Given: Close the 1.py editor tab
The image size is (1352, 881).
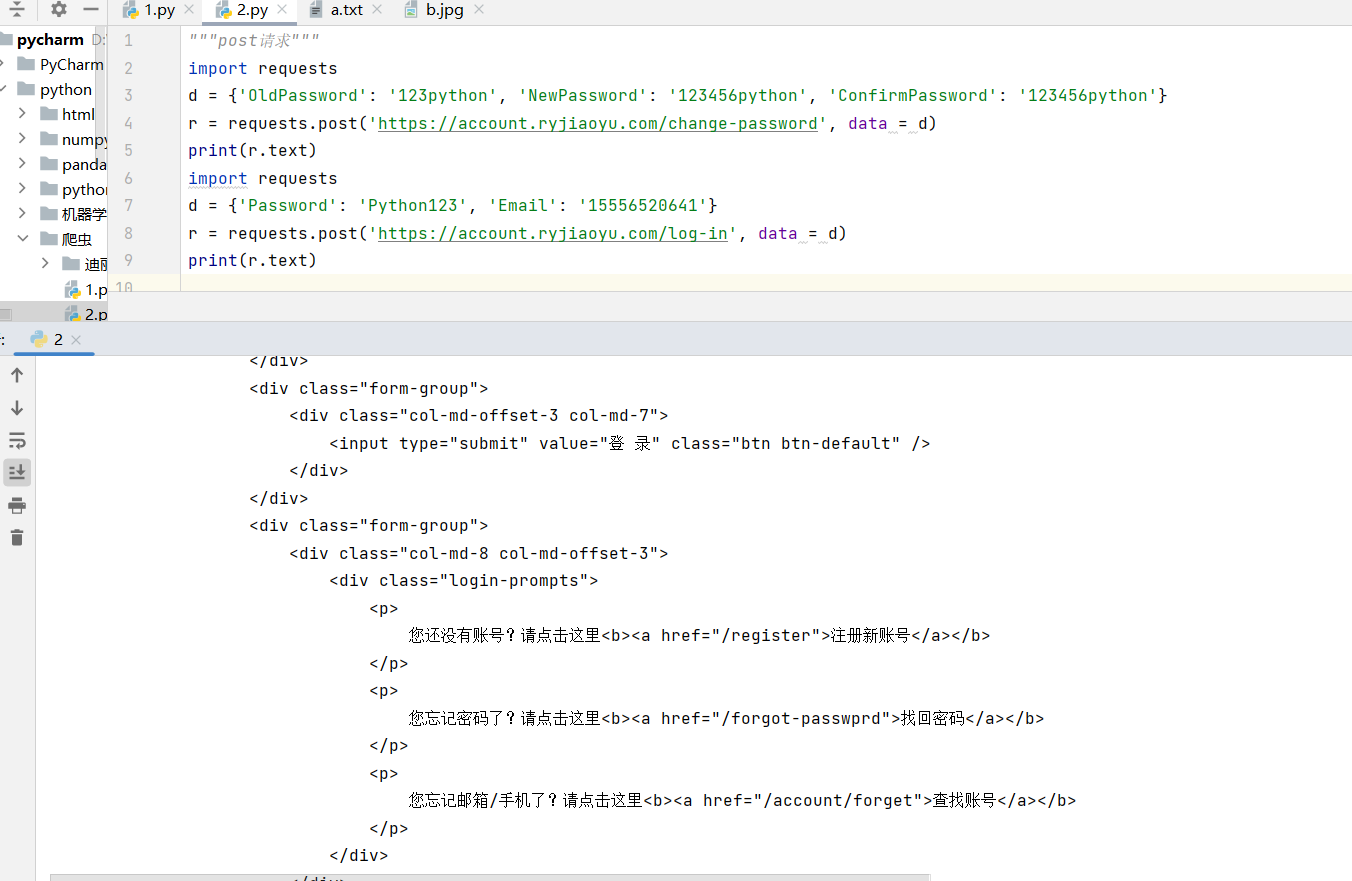Looking at the screenshot, I should pyautogui.click(x=189, y=10).
